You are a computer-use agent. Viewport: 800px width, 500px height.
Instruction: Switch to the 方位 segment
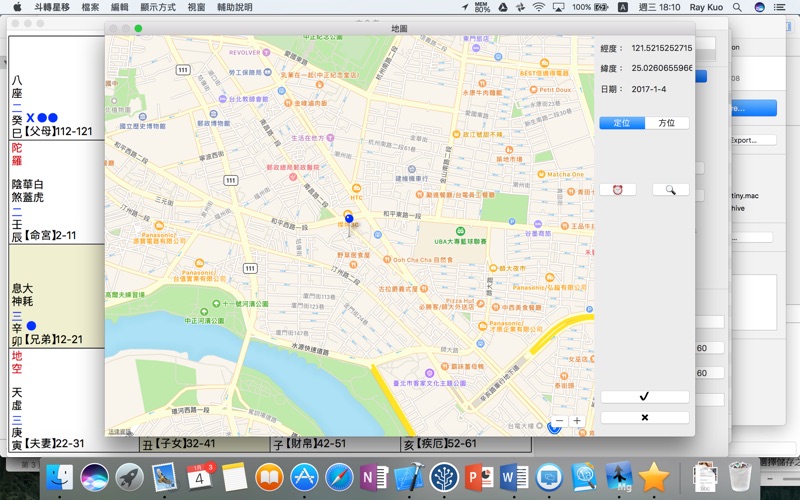pyautogui.click(x=666, y=123)
